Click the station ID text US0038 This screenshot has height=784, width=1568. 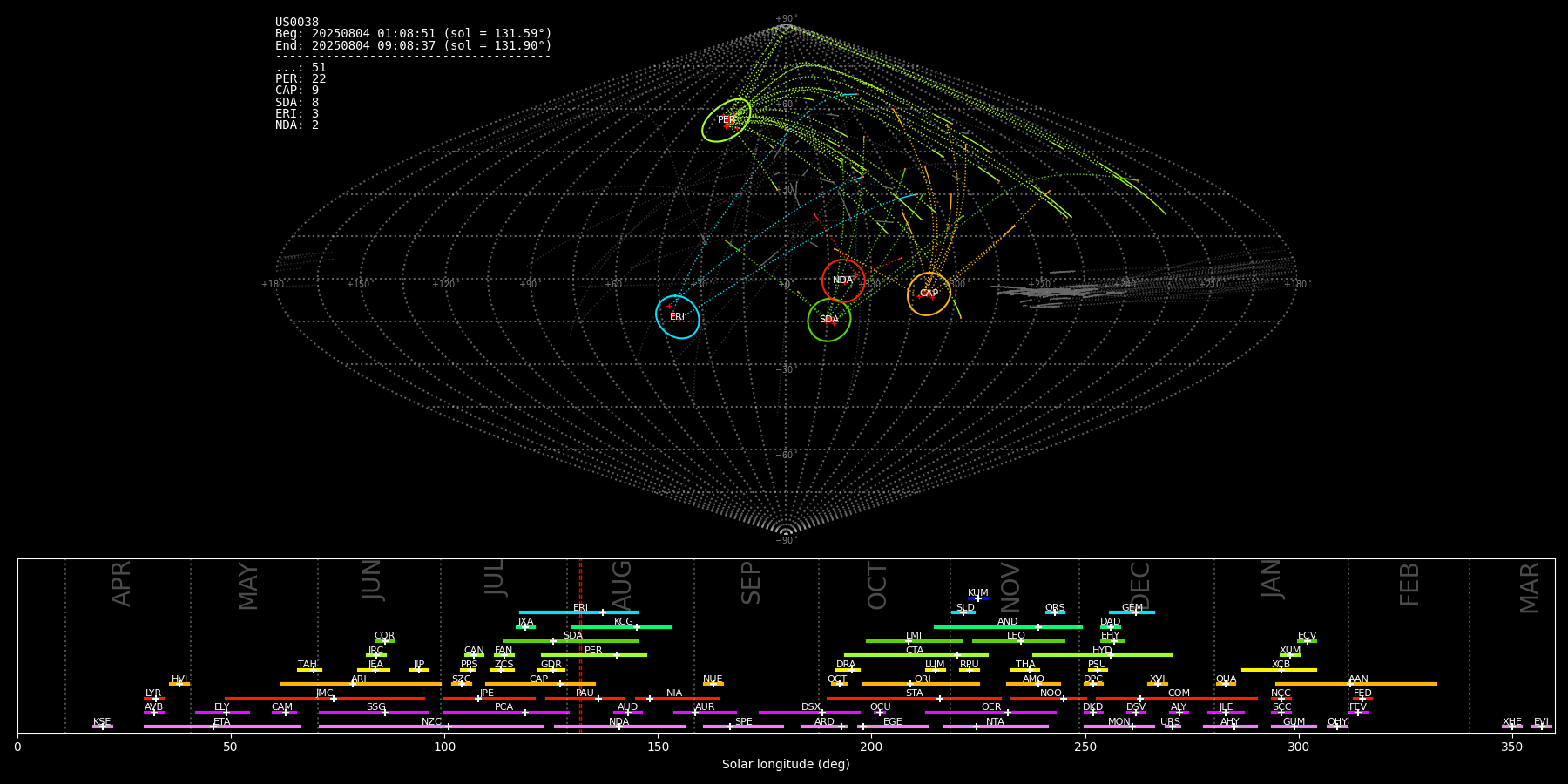(297, 23)
